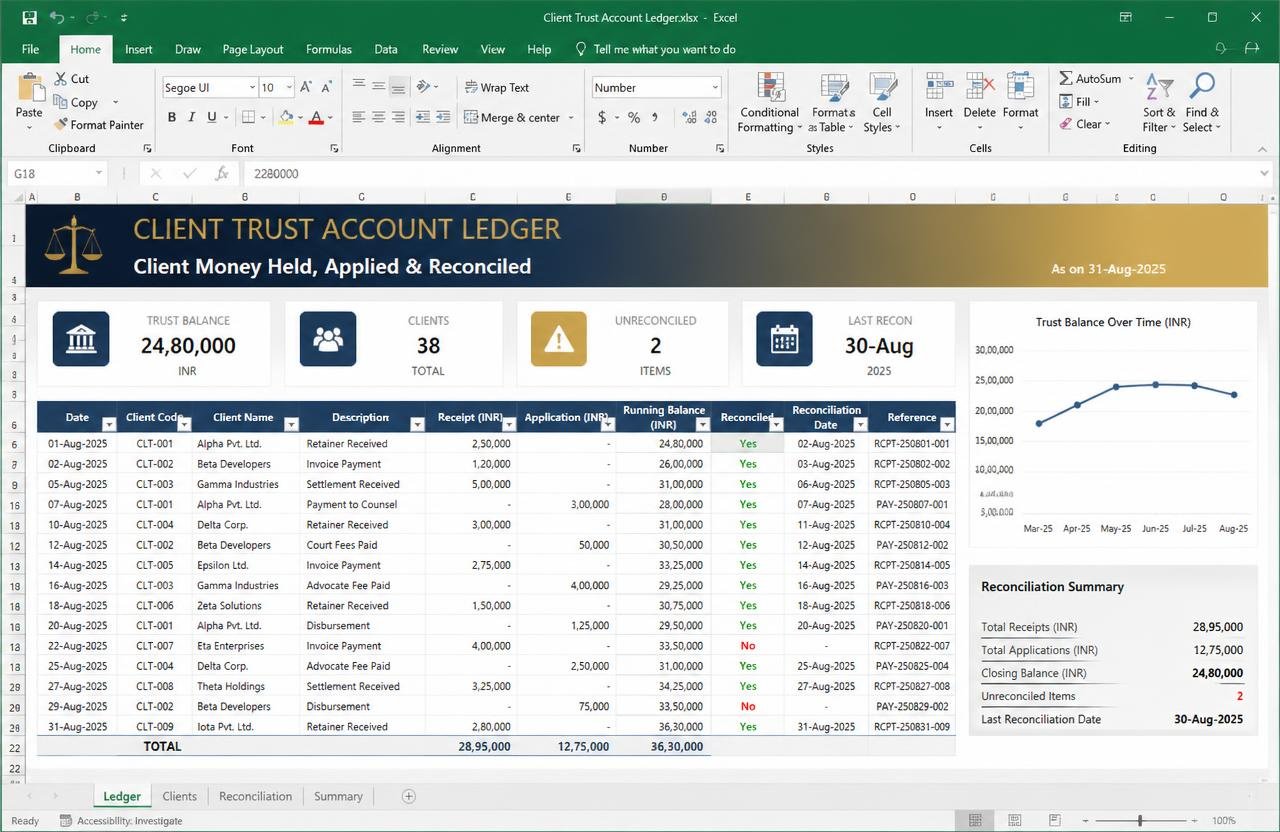Open the Clear eraser dropdown
This screenshot has height=832, width=1280.
click(x=1085, y=124)
